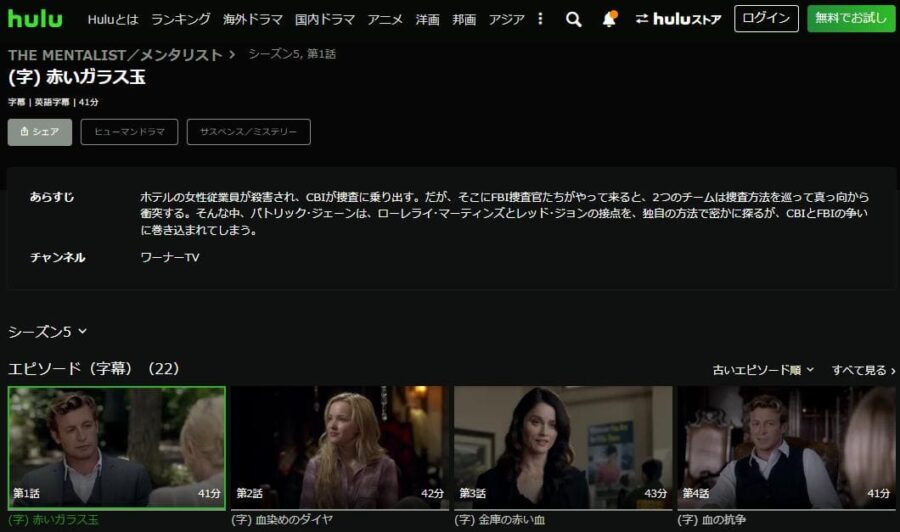Open the three-dot more menu
This screenshot has width=900, height=532.
[541, 19]
